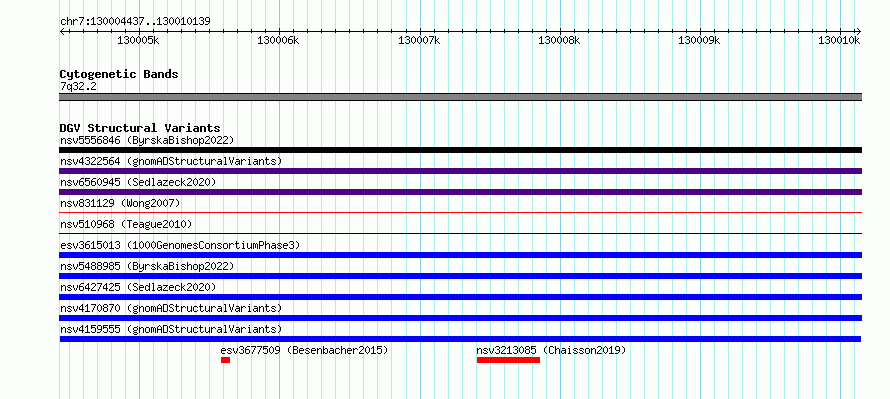
Task: Select the blue nsv4170870 variant bar
Action: pos(460,318)
